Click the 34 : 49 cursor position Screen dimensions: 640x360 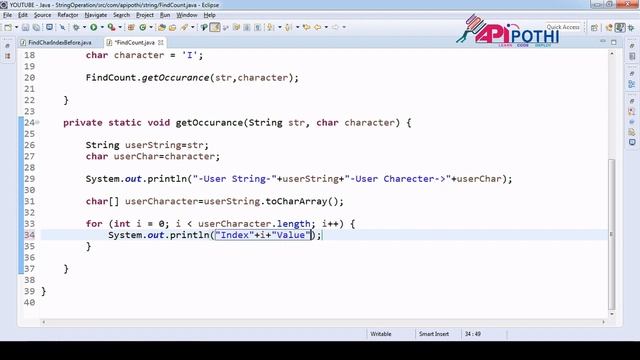472,334
